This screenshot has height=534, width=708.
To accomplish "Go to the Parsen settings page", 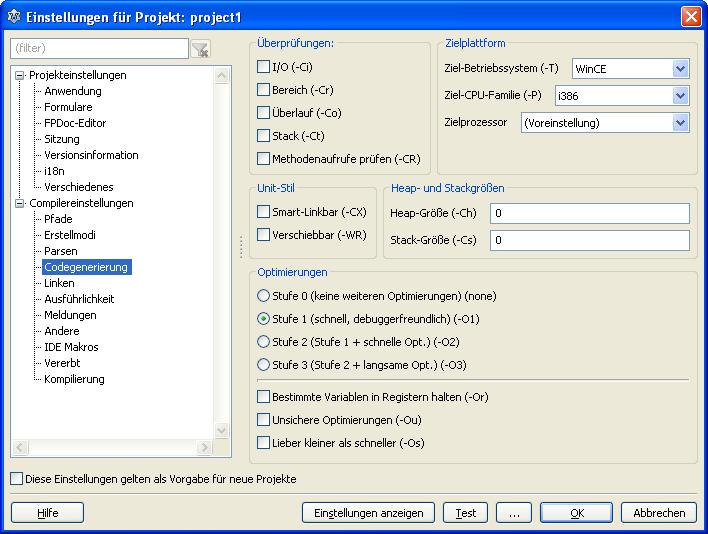I will pos(60,251).
